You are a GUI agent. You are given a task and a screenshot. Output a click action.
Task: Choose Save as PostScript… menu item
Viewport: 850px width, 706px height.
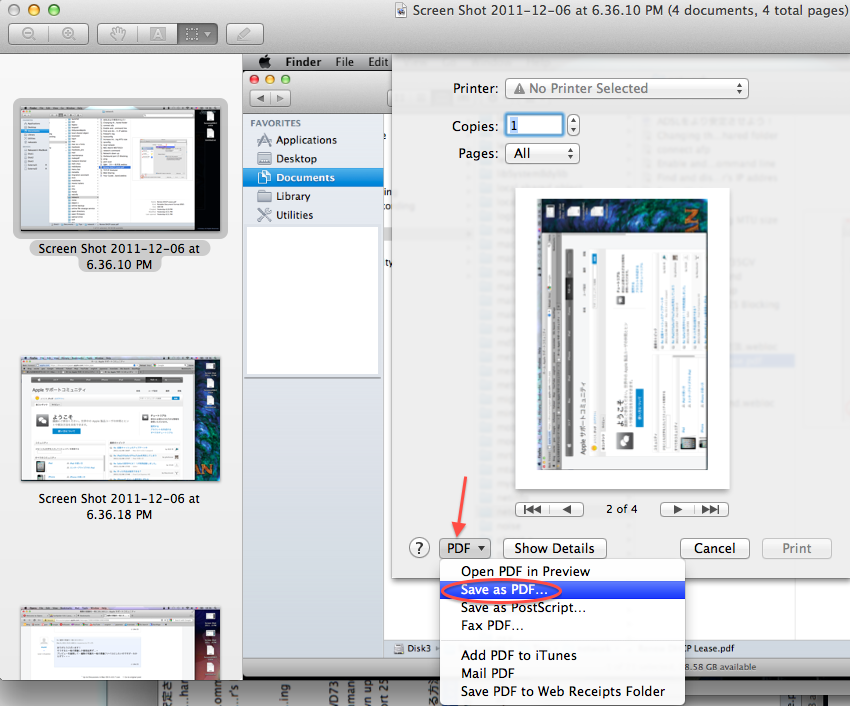click(x=562, y=608)
